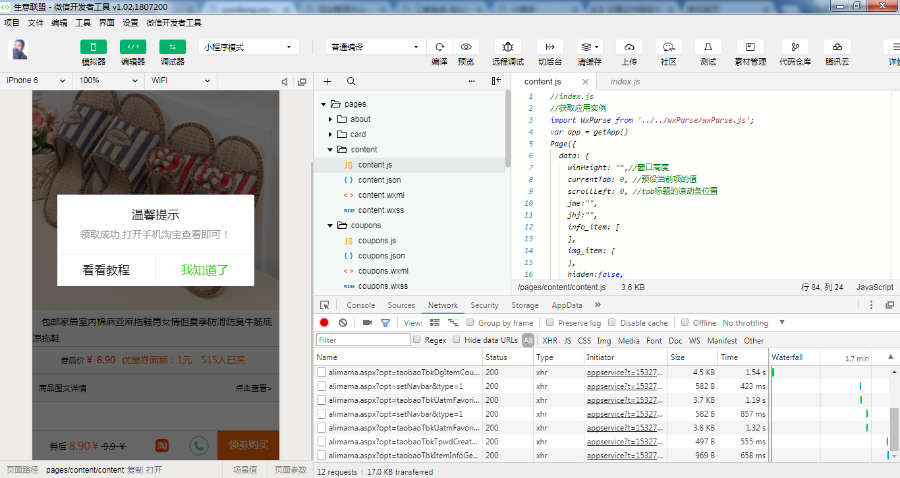Open remote debugging (远程调试) bug icon
Screen dimensions: 900x478
tap(508, 47)
